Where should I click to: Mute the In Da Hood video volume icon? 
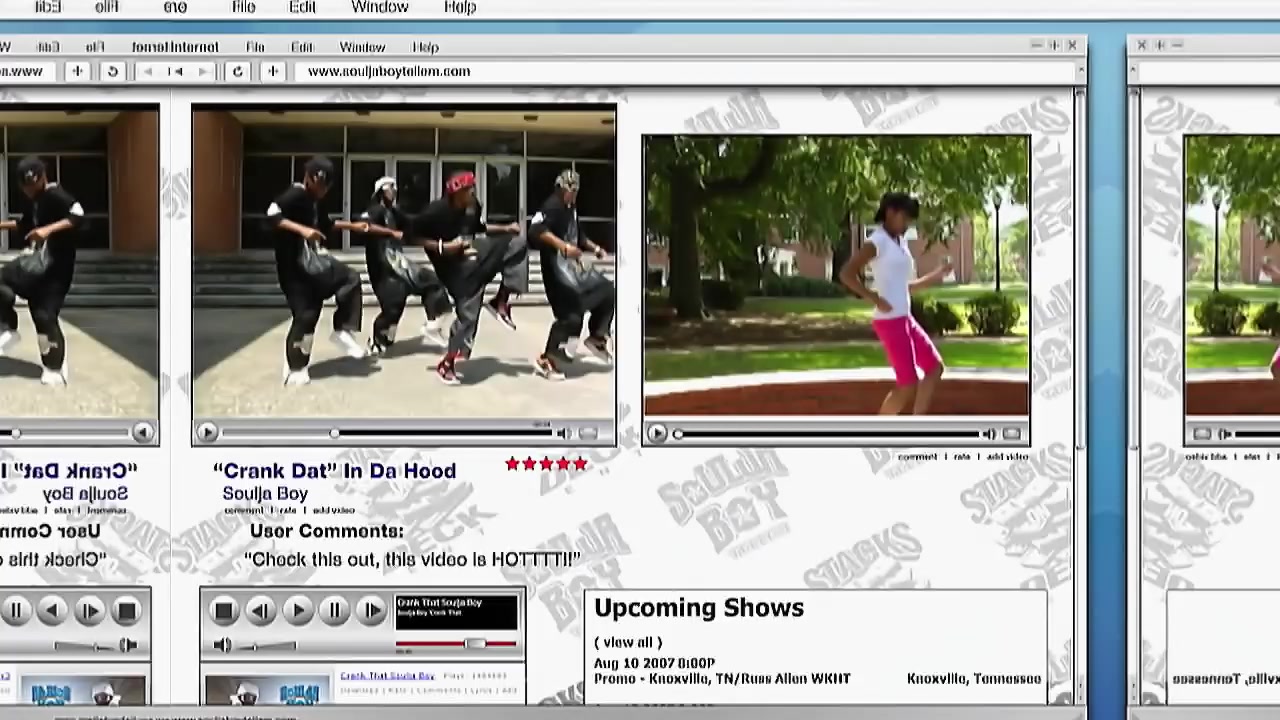pyautogui.click(x=563, y=433)
